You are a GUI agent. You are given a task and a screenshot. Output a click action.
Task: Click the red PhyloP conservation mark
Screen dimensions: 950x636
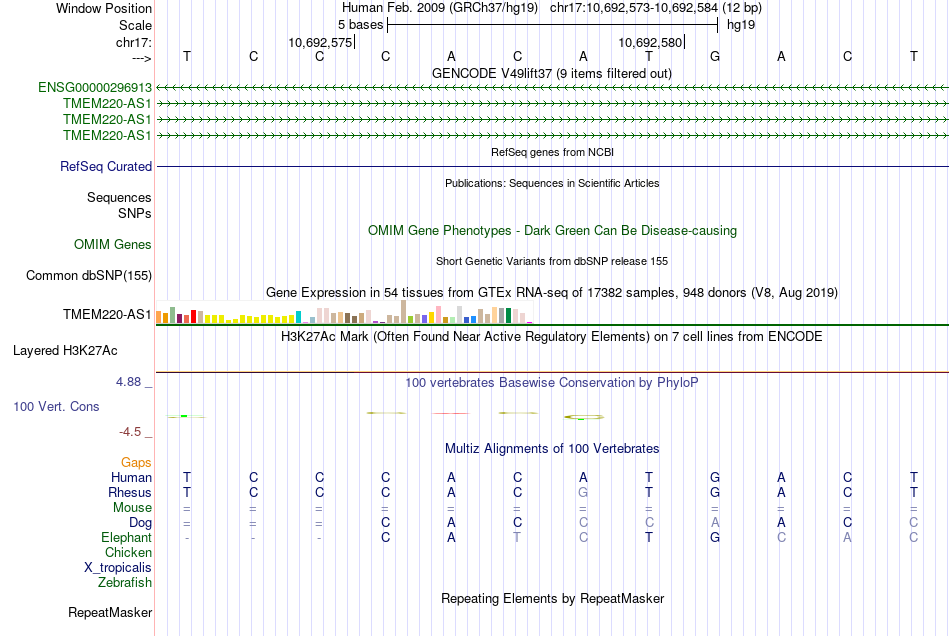coord(451,413)
